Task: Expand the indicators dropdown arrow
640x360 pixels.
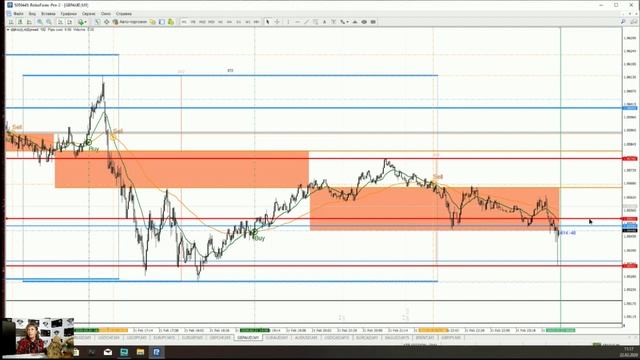Action: pos(86,22)
